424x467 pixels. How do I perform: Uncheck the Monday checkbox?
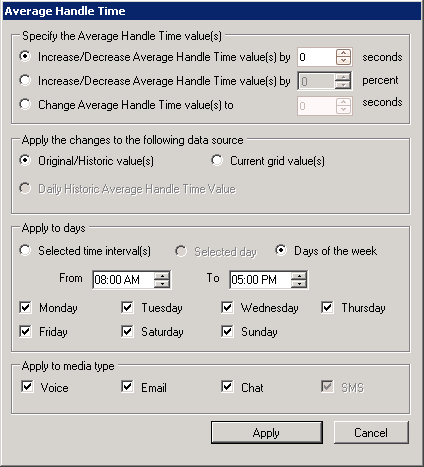pos(25,307)
